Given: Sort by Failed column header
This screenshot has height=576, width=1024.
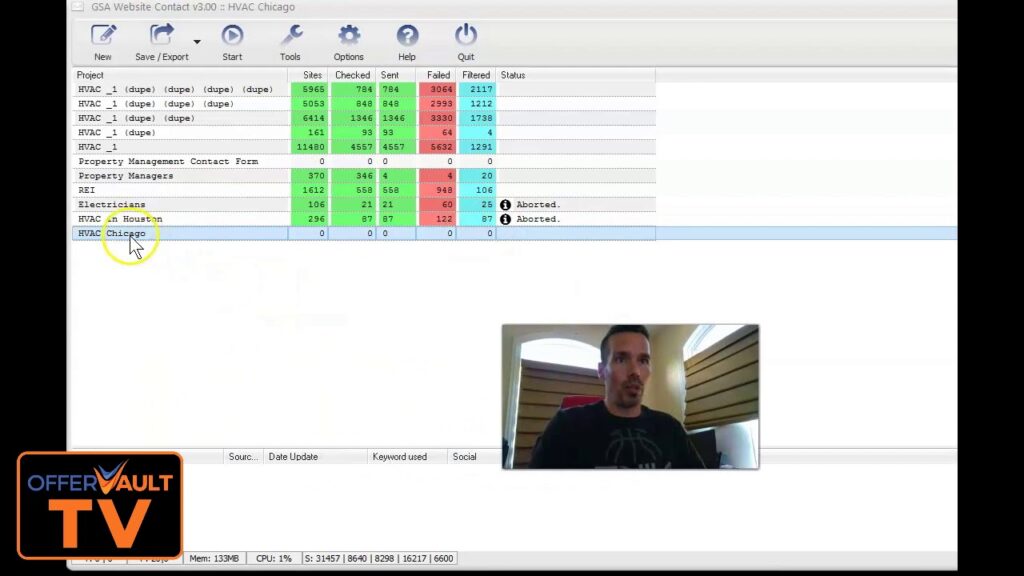Looking at the screenshot, I should (x=436, y=75).
